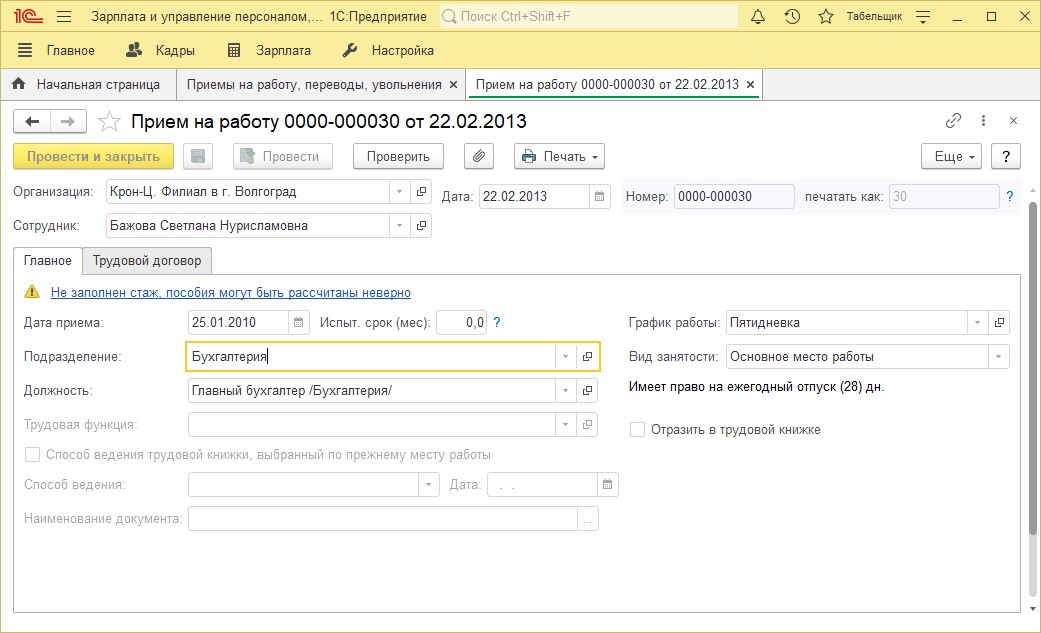Open the Кадры section menu
Screen dimensions: 1041x633
[x=161, y=50]
